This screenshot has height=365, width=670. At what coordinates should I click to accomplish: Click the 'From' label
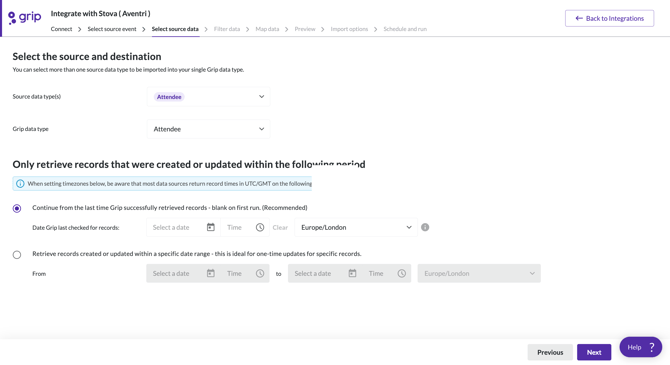[x=39, y=274]
